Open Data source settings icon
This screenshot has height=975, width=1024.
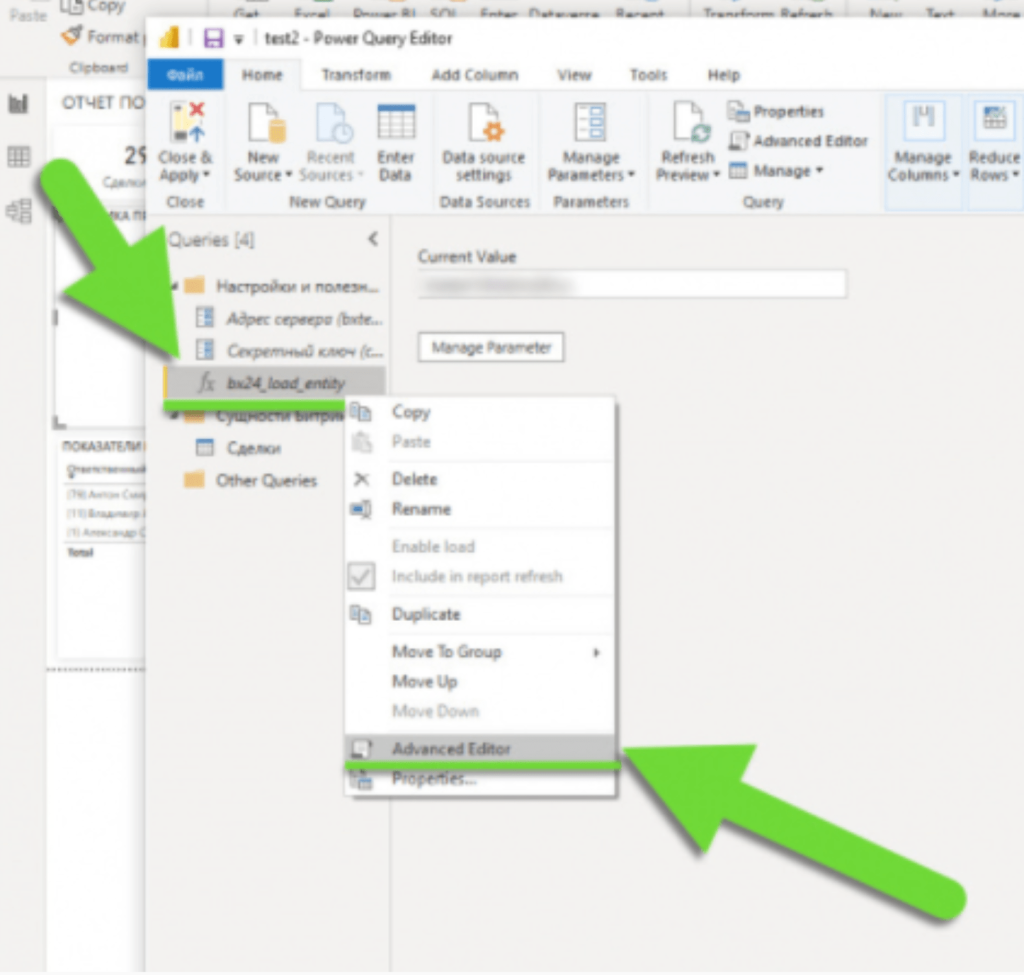coord(483,124)
